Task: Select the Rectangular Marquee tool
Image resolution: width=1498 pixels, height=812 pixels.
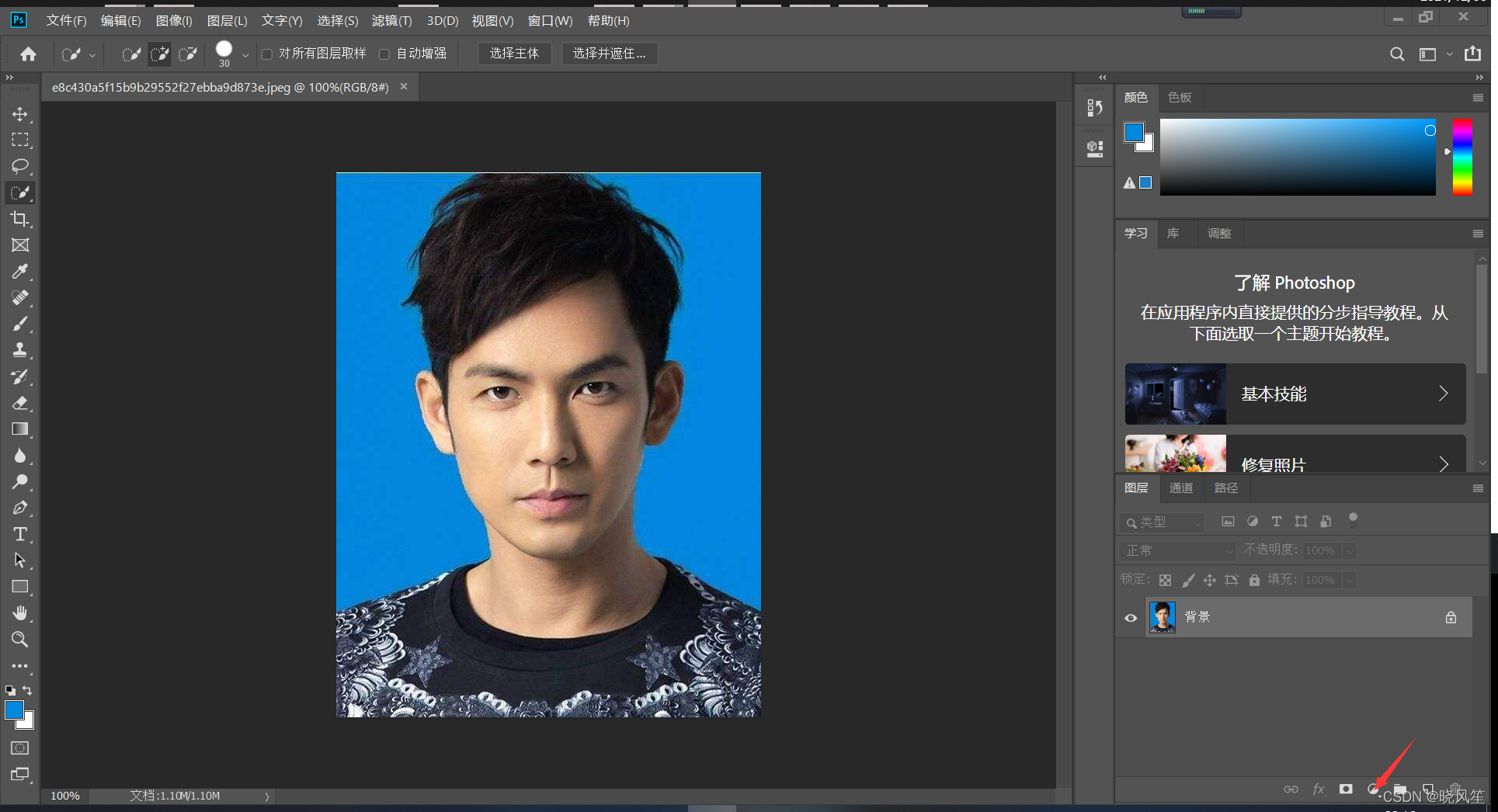Action: [x=20, y=140]
